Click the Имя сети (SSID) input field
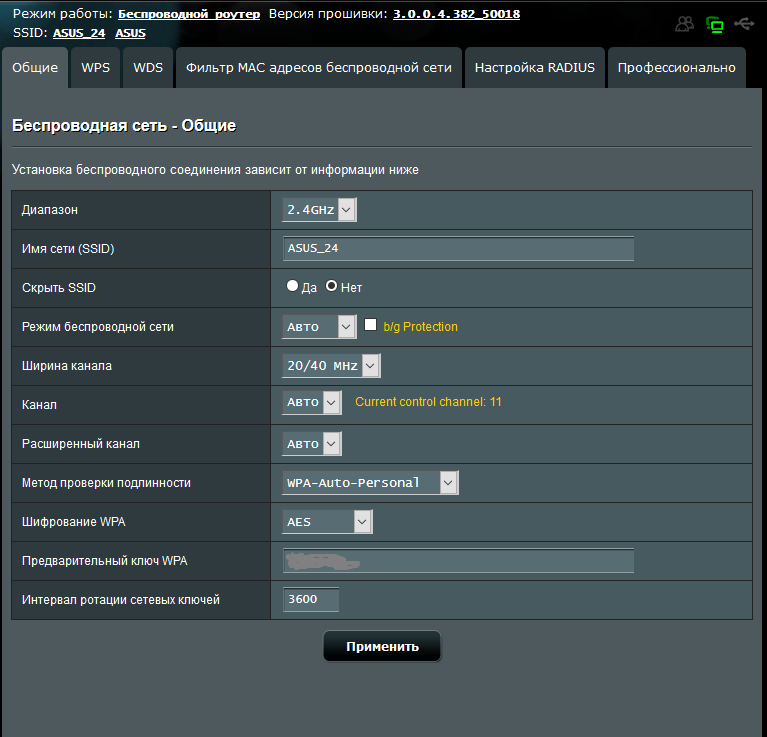The width and height of the screenshot is (767, 737). point(458,248)
